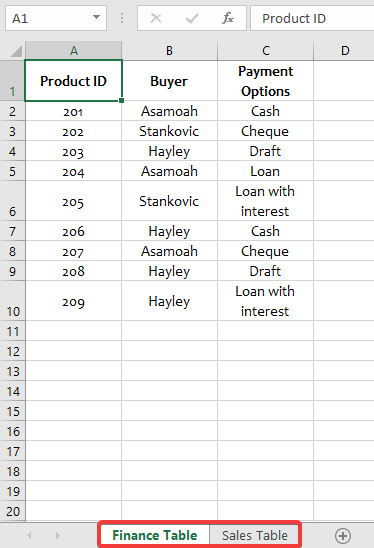
Task: Click the formula bar showing Product ID
Action: tap(312, 18)
